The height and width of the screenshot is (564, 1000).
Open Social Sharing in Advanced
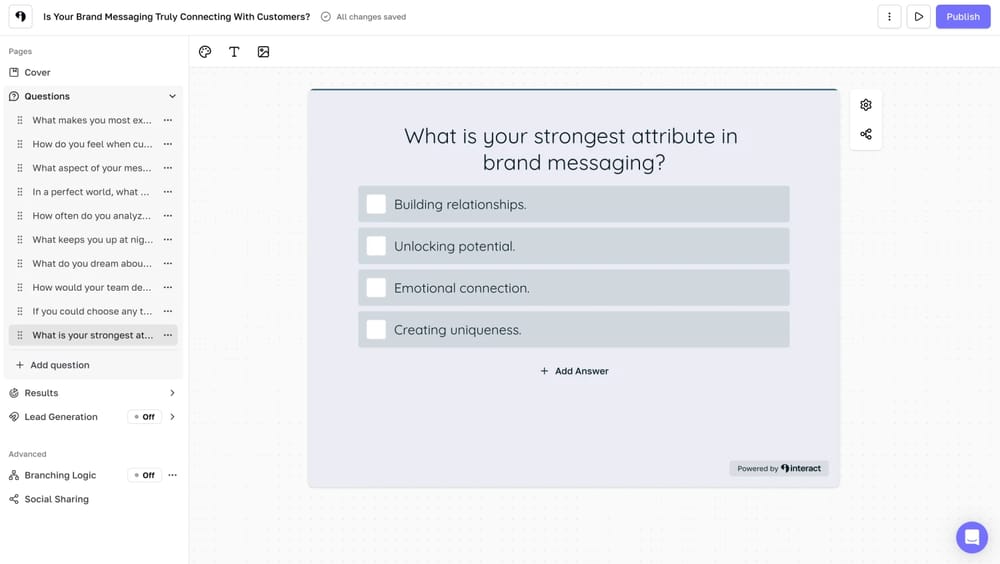pos(56,499)
